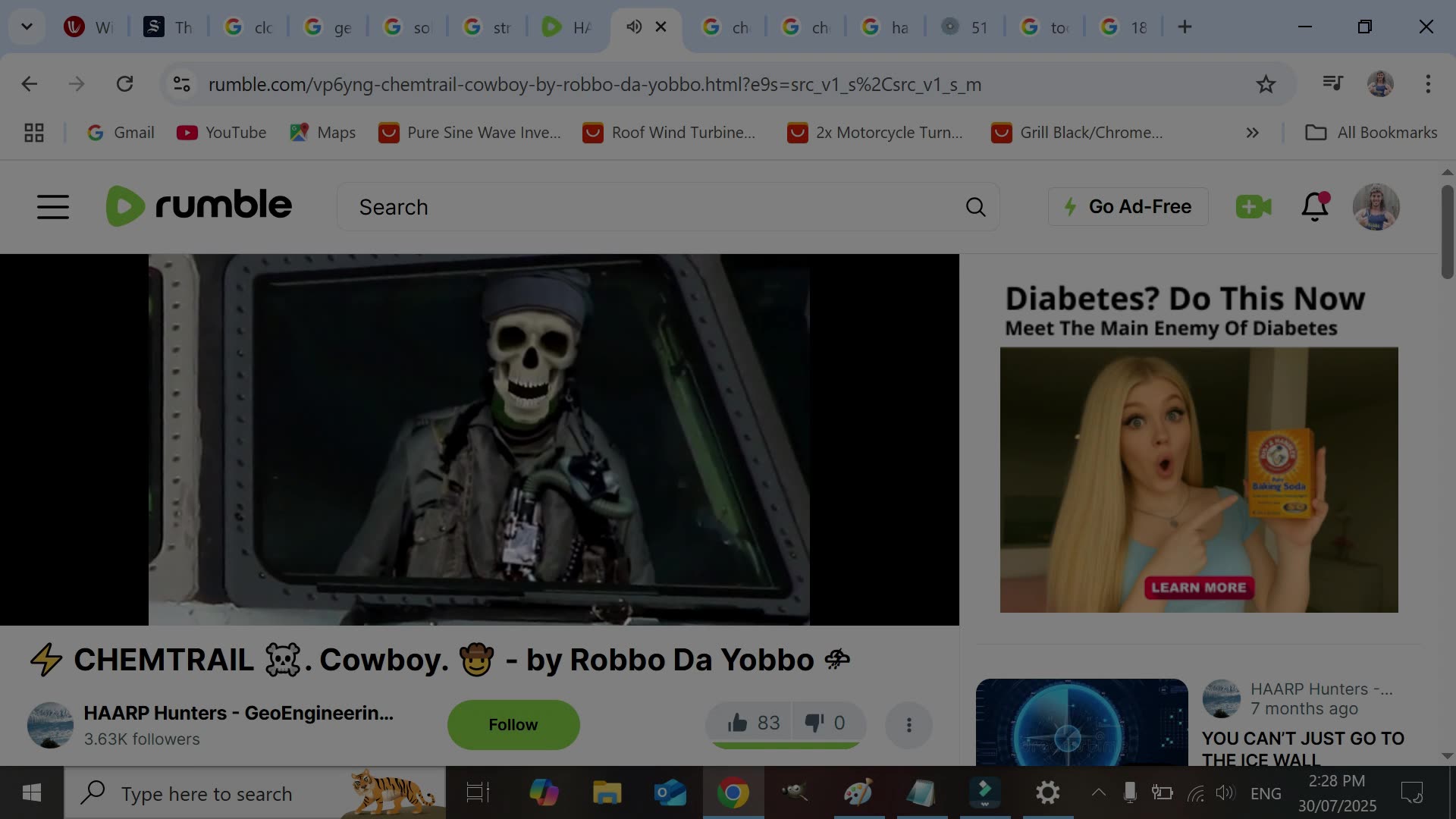Bookmark this page with the star icon
Image resolution: width=1456 pixels, height=819 pixels.
click(1266, 84)
